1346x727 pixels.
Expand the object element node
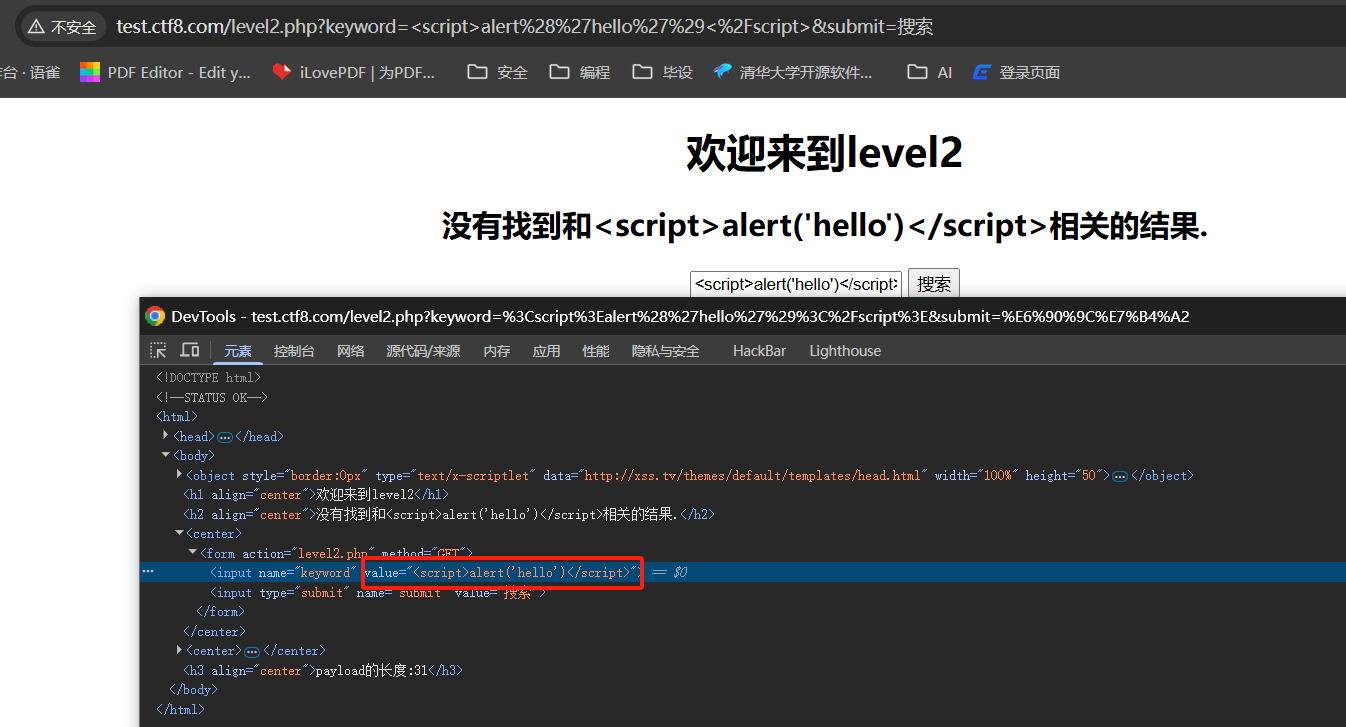[179, 475]
